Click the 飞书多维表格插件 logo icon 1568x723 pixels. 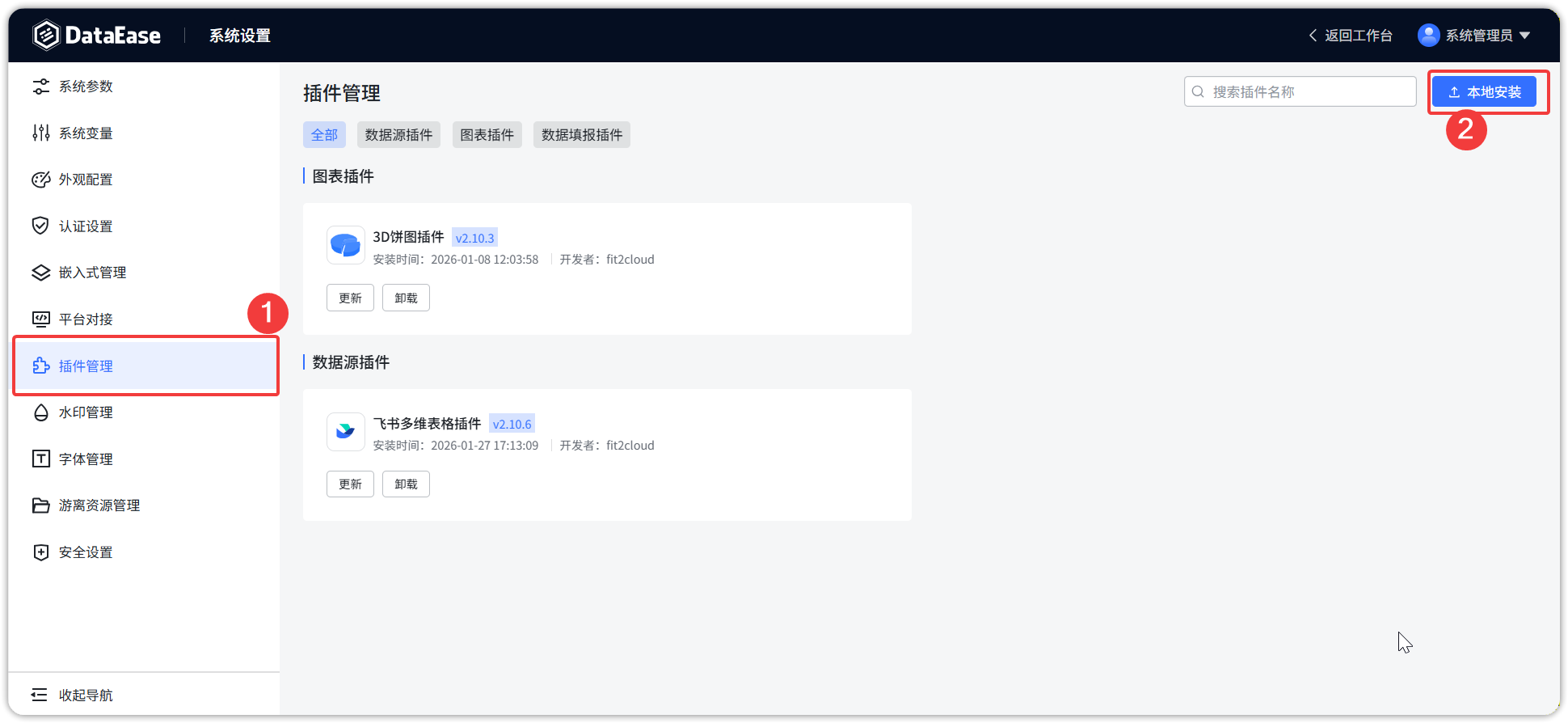coord(346,431)
